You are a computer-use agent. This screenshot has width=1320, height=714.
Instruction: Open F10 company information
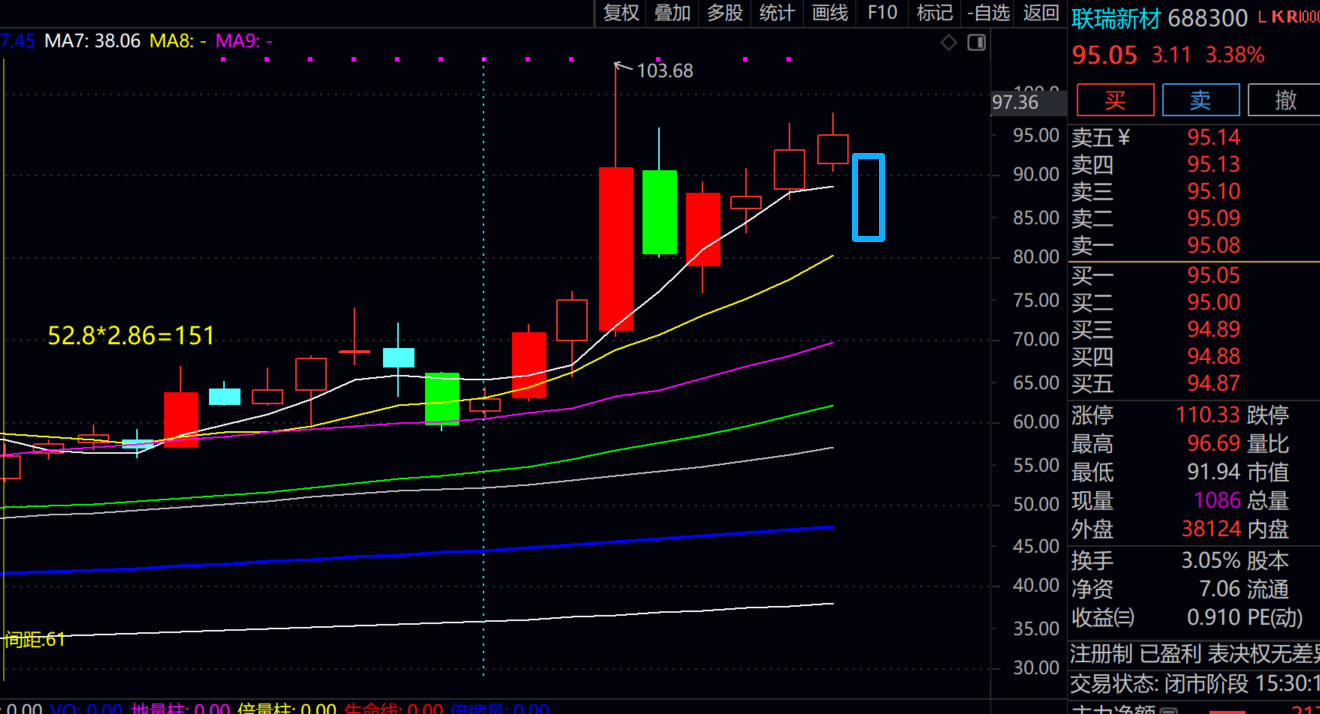click(882, 13)
